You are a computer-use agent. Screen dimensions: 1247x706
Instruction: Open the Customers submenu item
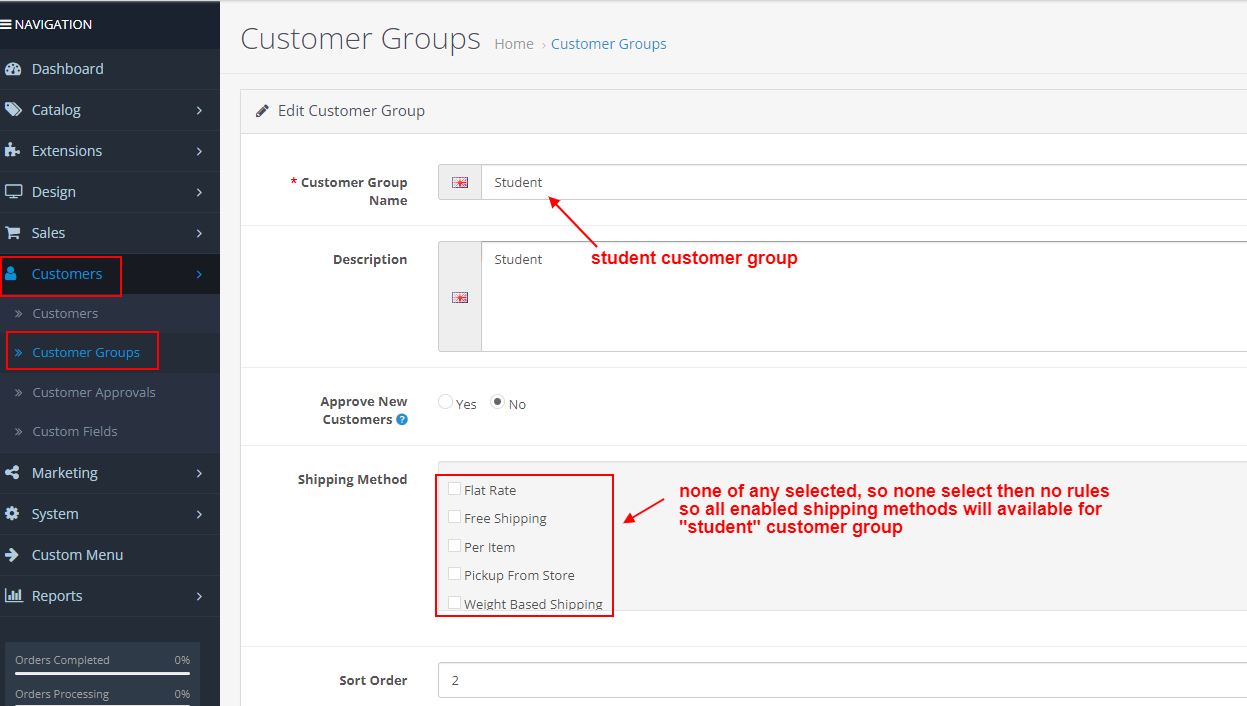point(110,313)
